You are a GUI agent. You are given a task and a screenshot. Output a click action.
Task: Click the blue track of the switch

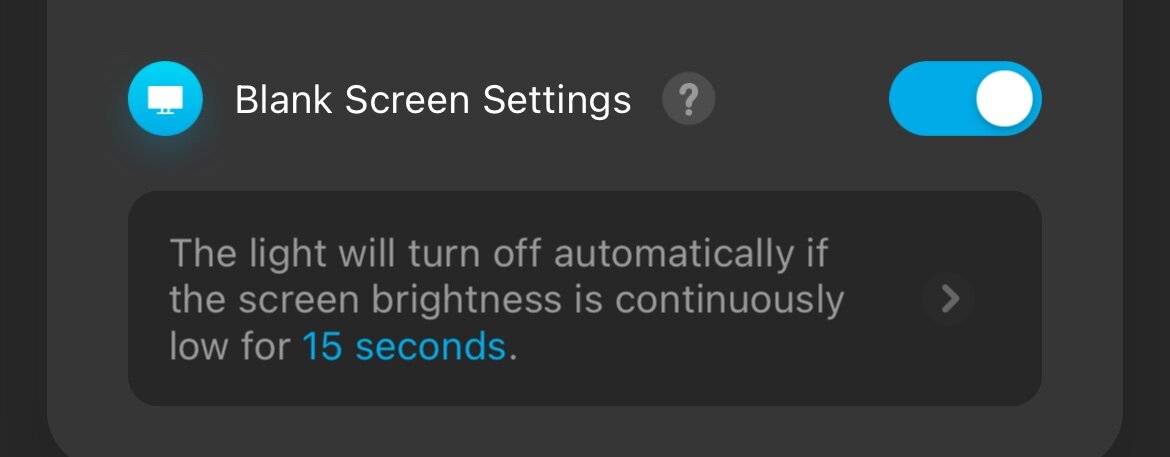pos(925,99)
